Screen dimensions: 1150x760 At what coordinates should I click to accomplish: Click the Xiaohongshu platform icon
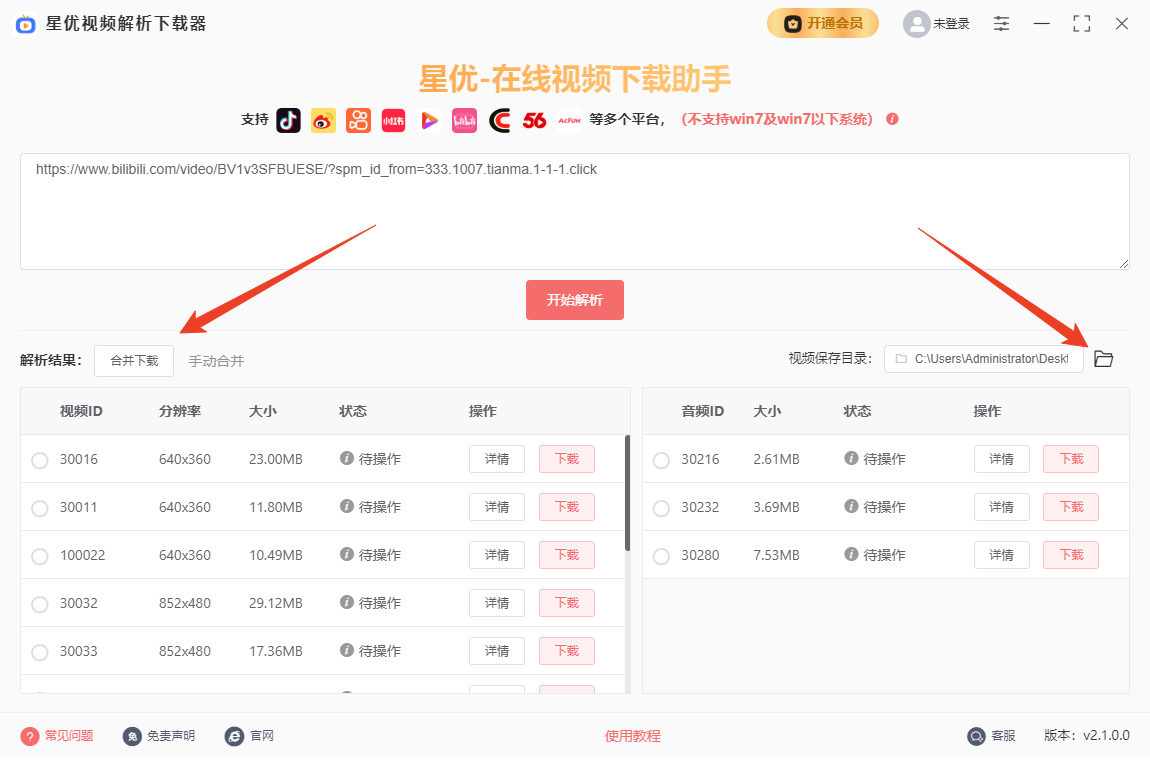tap(393, 120)
